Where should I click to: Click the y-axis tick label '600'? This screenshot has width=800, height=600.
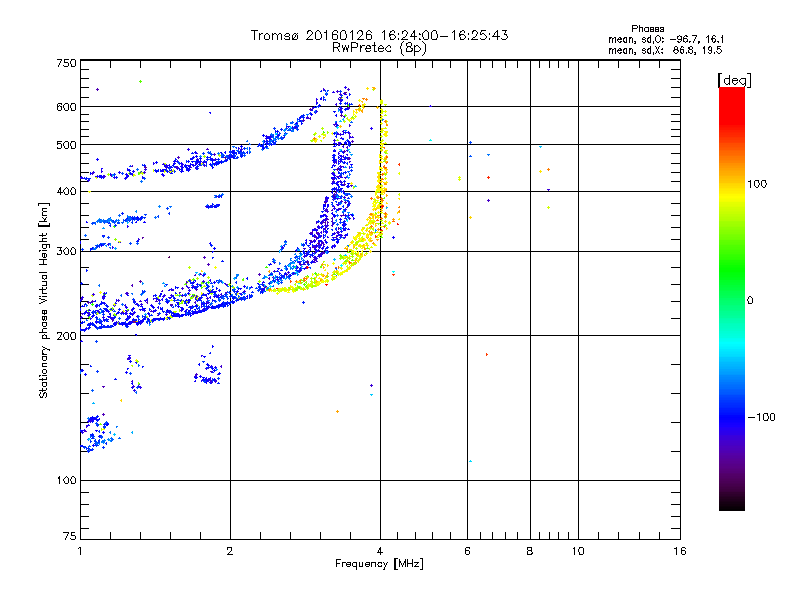[x=66, y=107]
